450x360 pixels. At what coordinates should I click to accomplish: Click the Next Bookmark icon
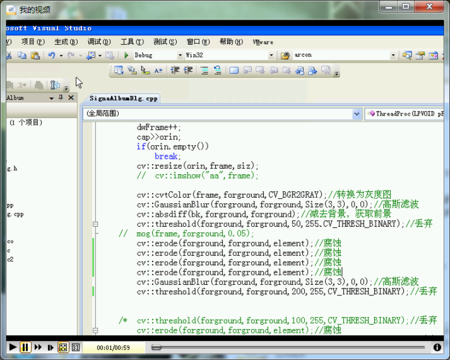(x=260, y=70)
